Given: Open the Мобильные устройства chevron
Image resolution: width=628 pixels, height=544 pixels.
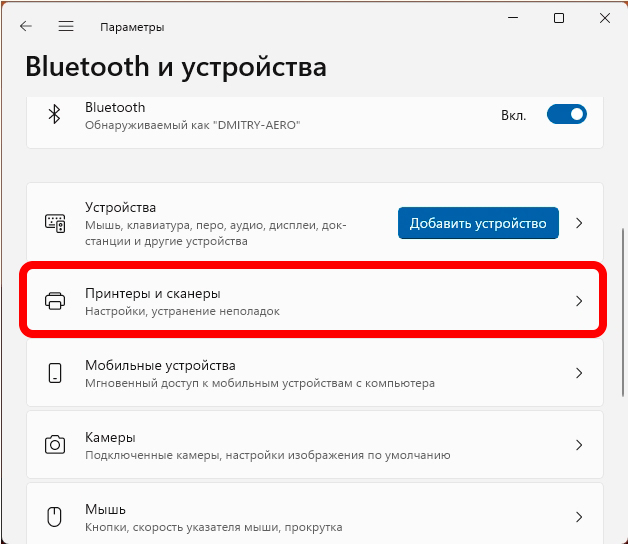Looking at the screenshot, I should (579, 373).
